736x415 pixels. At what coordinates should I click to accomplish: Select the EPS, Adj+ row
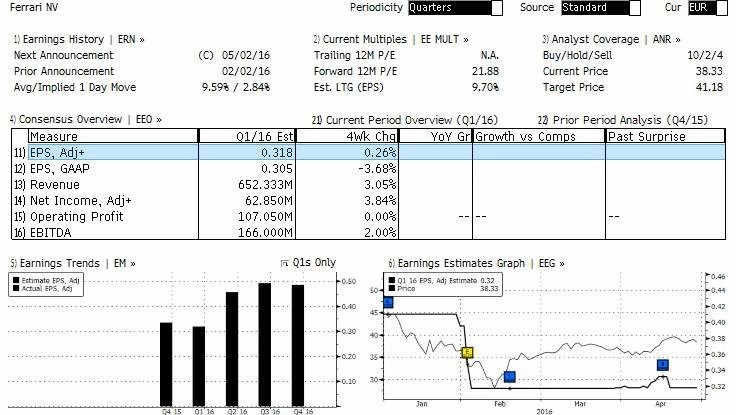tap(368, 153)
